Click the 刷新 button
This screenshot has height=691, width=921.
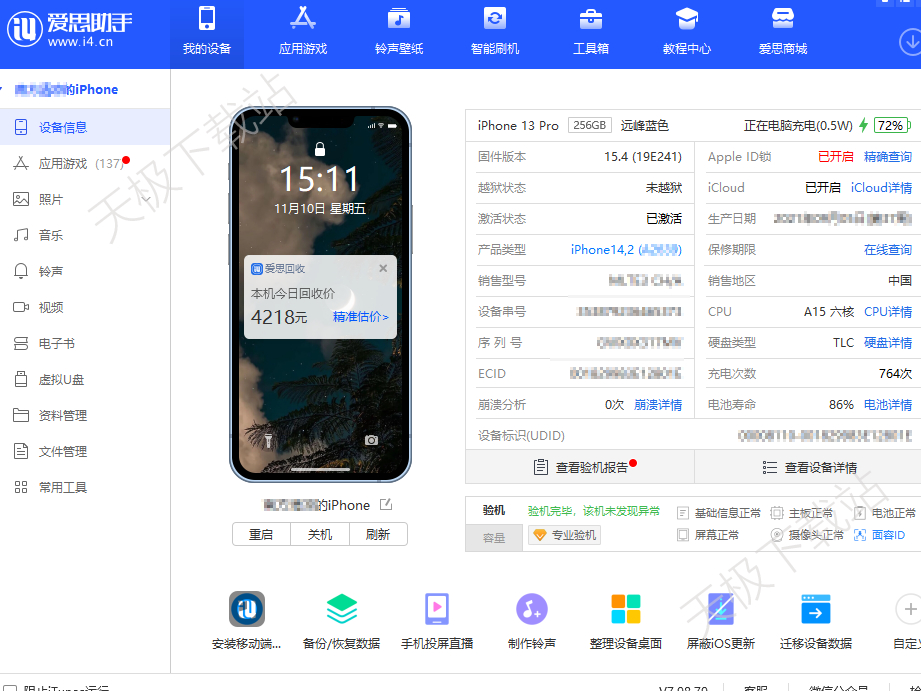[x=378, y=534]
